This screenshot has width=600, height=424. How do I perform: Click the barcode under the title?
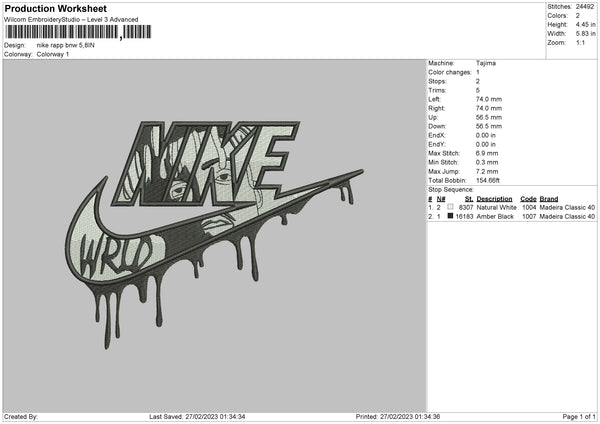[x=78, y=32]
